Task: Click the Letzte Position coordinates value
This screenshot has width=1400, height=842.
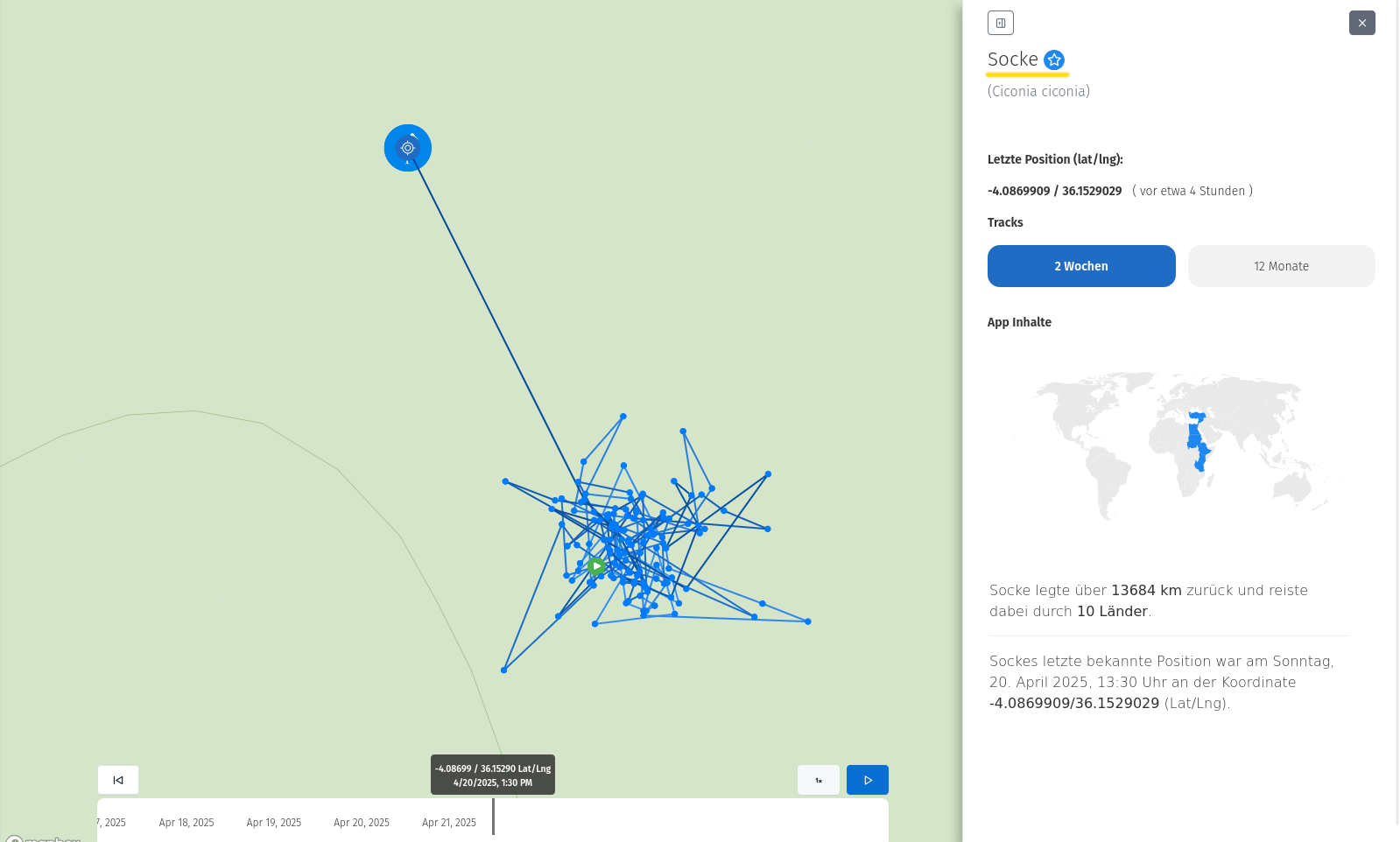Action: tap(1054, 191)
